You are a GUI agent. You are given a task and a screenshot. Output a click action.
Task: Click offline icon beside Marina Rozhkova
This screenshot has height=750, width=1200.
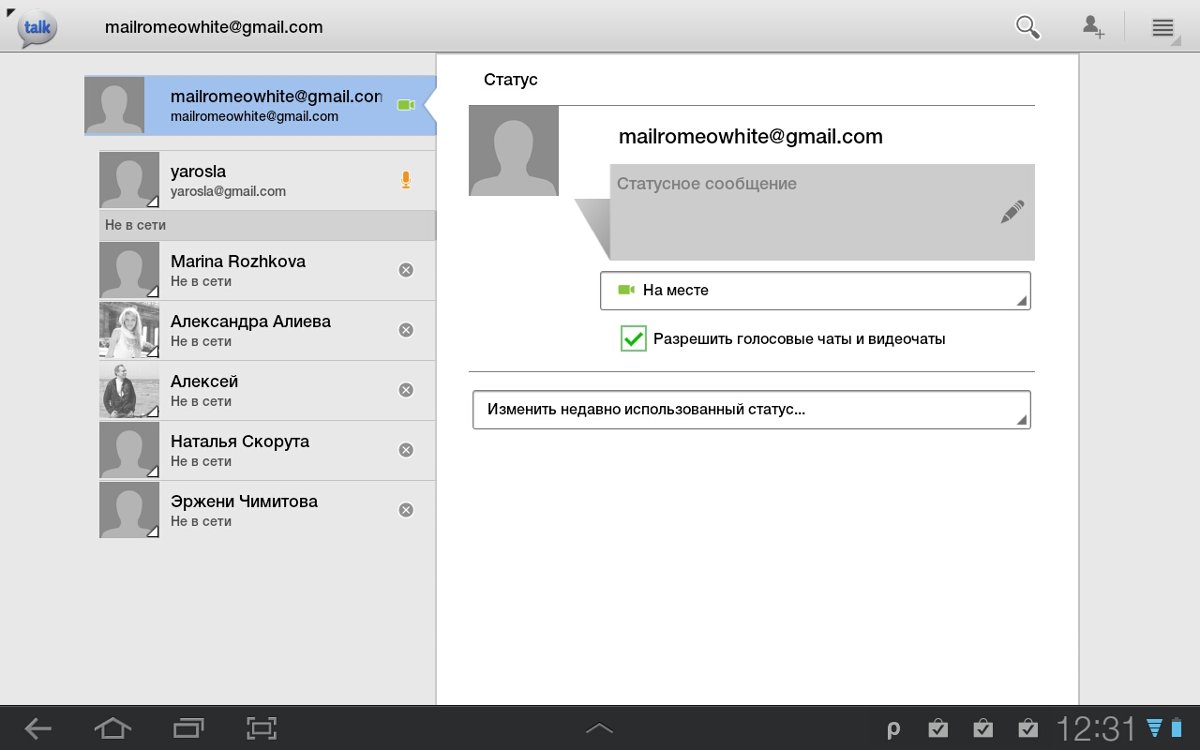click(405, 270)
